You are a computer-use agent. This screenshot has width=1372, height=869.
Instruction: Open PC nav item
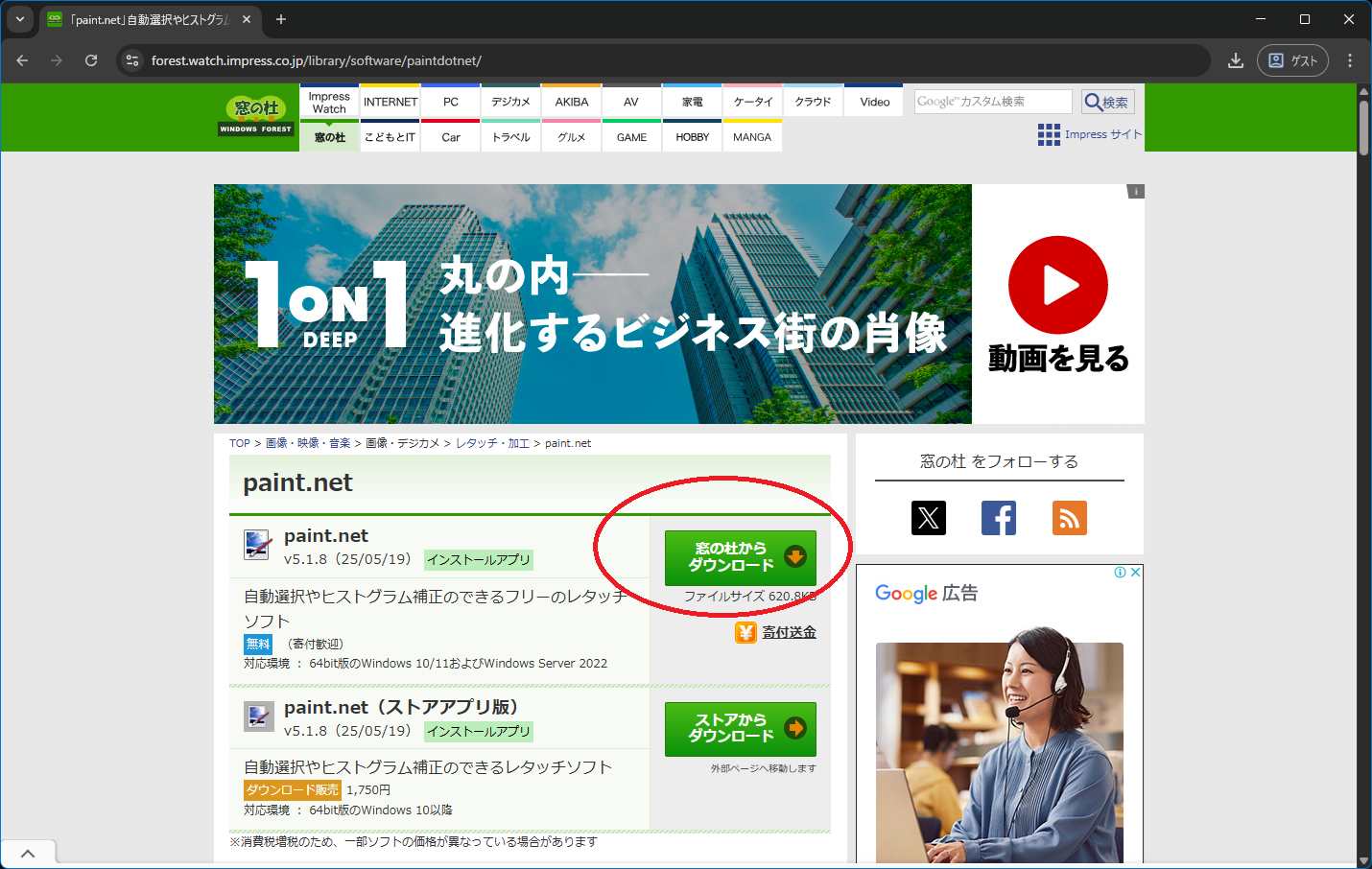[x=451, y=102]
